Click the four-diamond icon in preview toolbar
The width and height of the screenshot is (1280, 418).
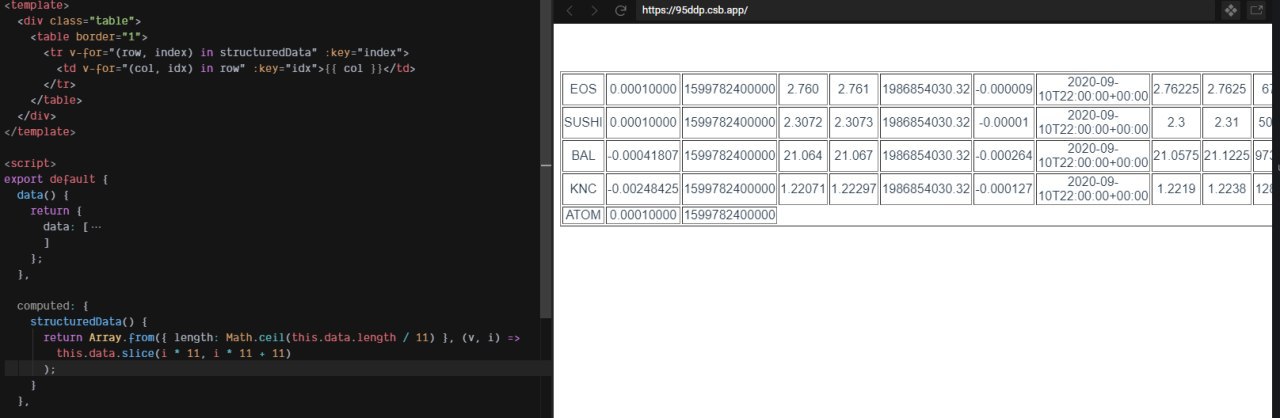[x=1232, y=10]
